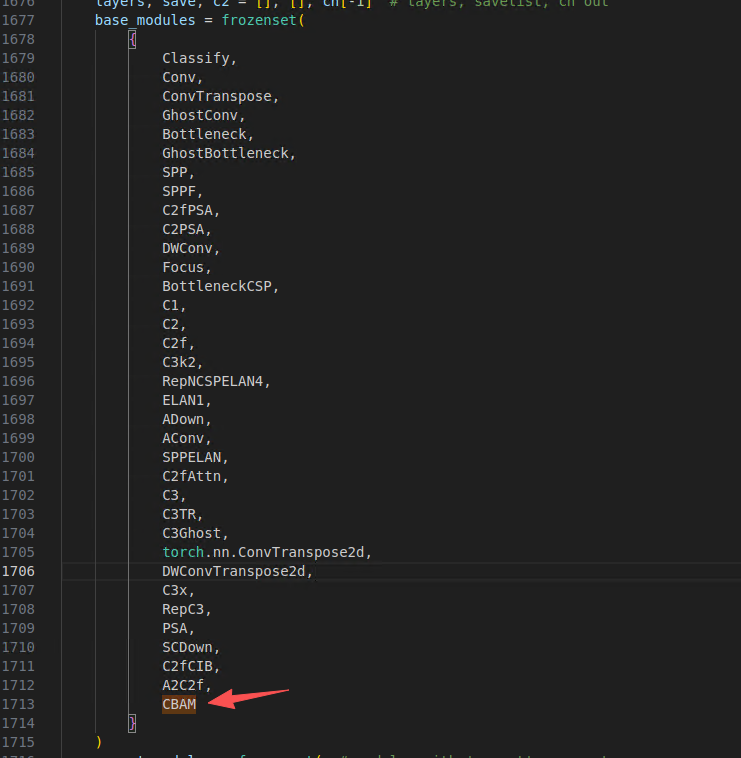Click the base_modules variable name
This screenshot has width=741, height=758.
(145, 20)
